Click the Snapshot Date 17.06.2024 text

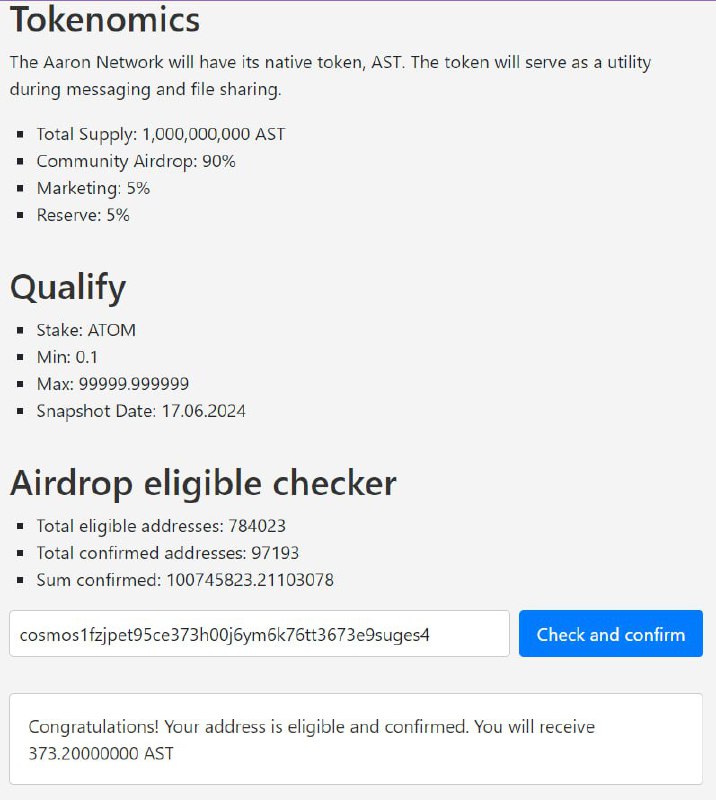tap(141, 411)
